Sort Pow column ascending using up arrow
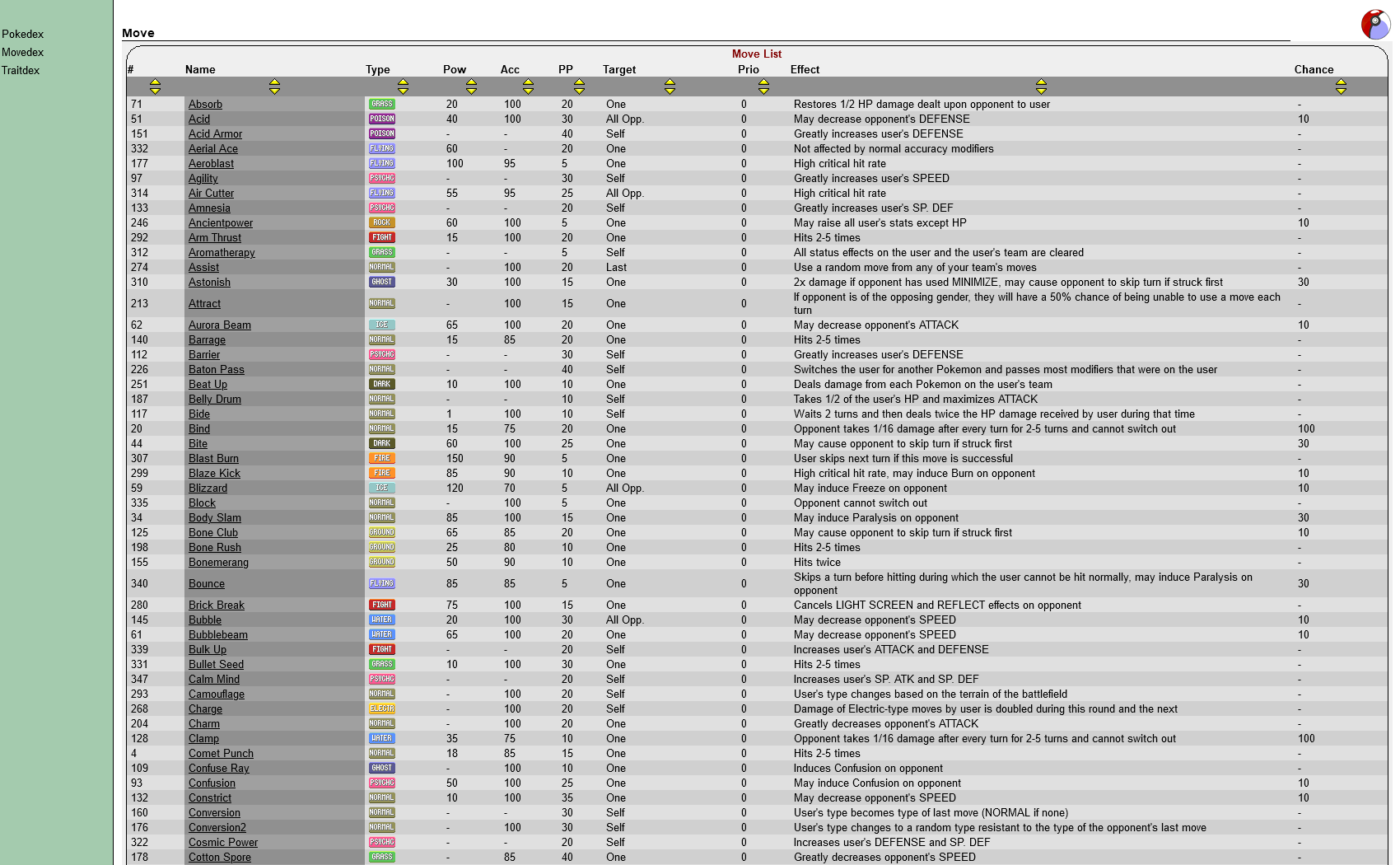 coord(471,82)
